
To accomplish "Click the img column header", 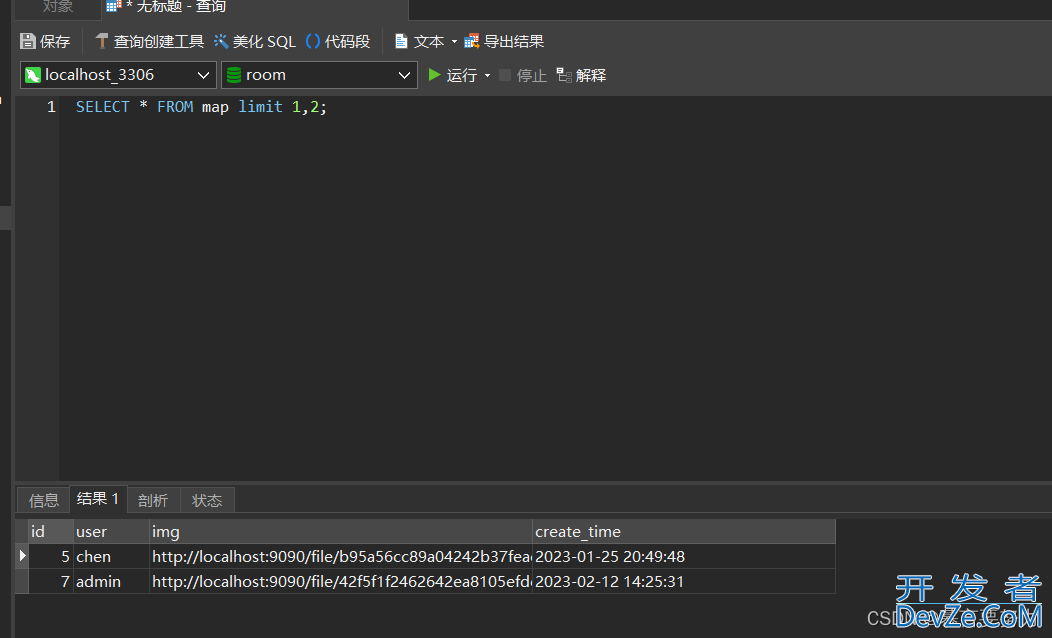I will (341, 531).
